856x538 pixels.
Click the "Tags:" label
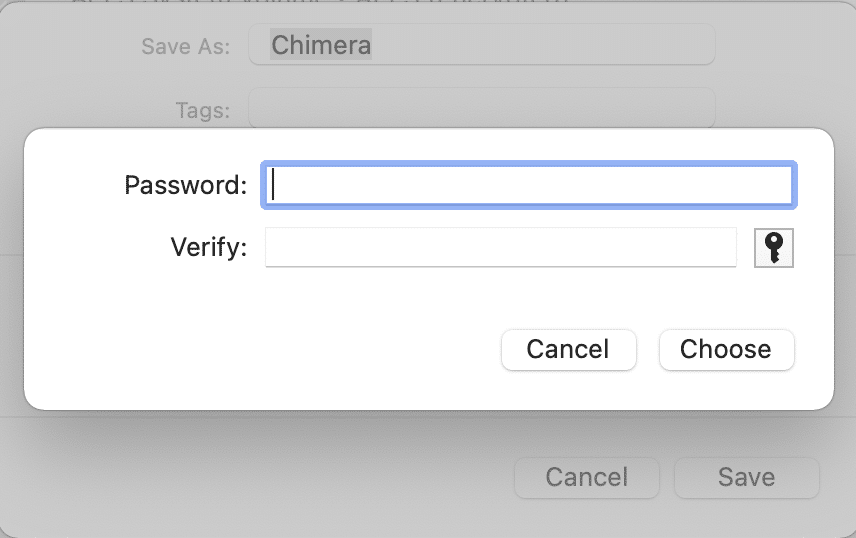click(x=200, y=109)
